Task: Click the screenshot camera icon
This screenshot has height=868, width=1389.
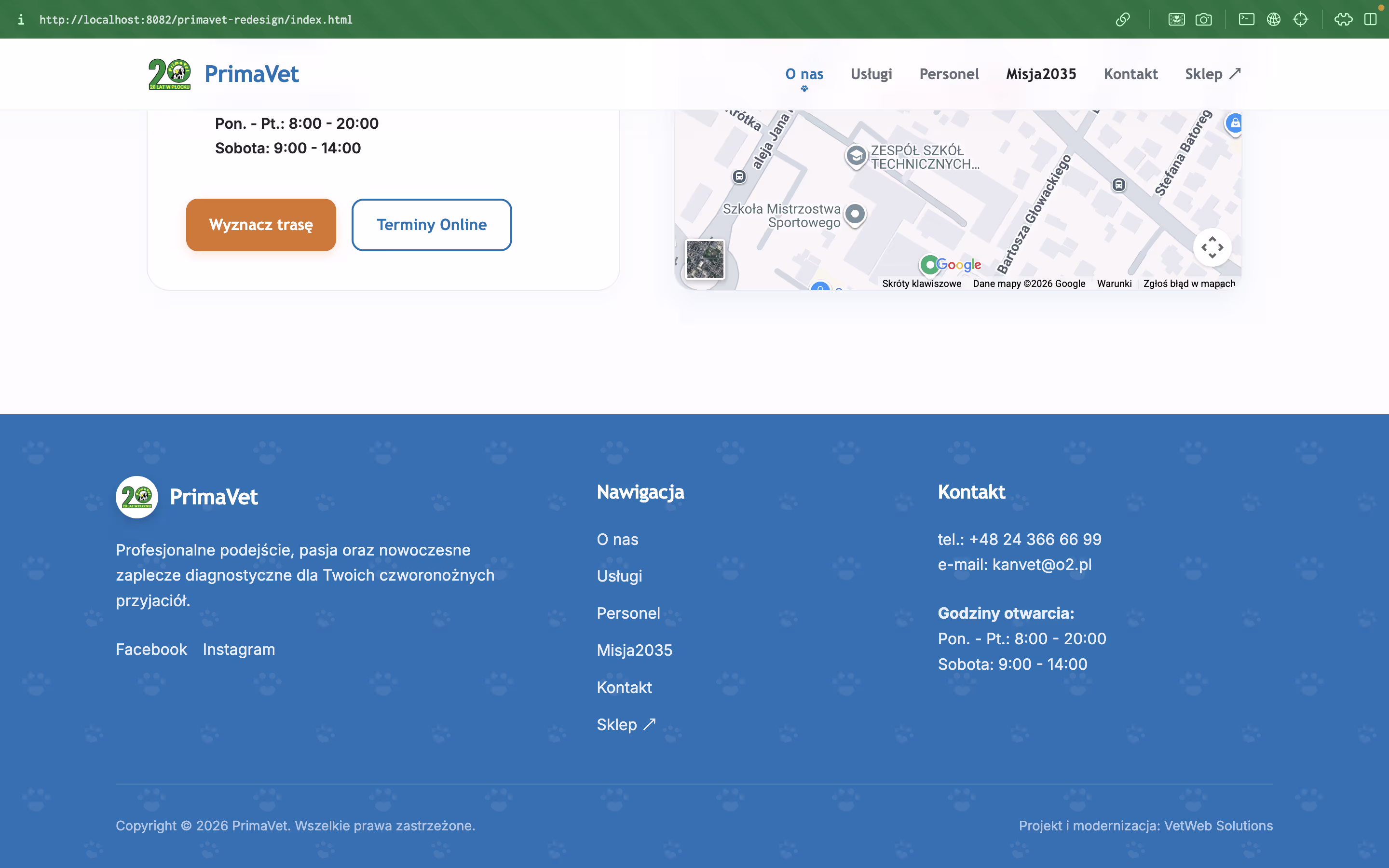Action: coord(1204,19)
